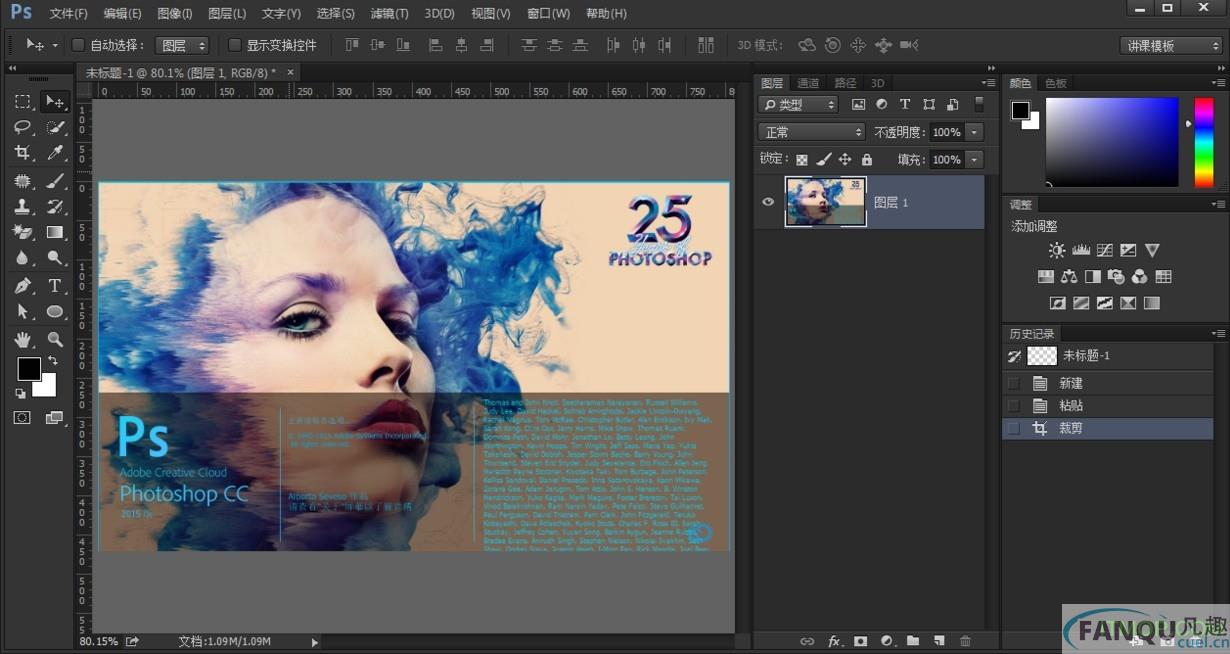Open the 填充 slider dropdown arrow
The height and width of the screenshot is (654, 1230).
[975, 160]
